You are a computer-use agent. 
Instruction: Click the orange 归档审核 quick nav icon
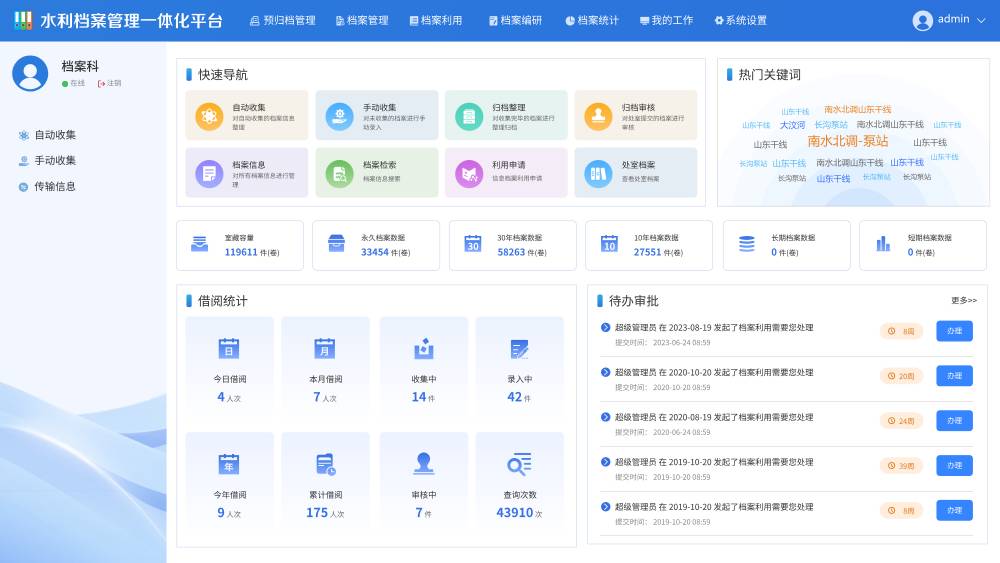click(x=598, y=116)
